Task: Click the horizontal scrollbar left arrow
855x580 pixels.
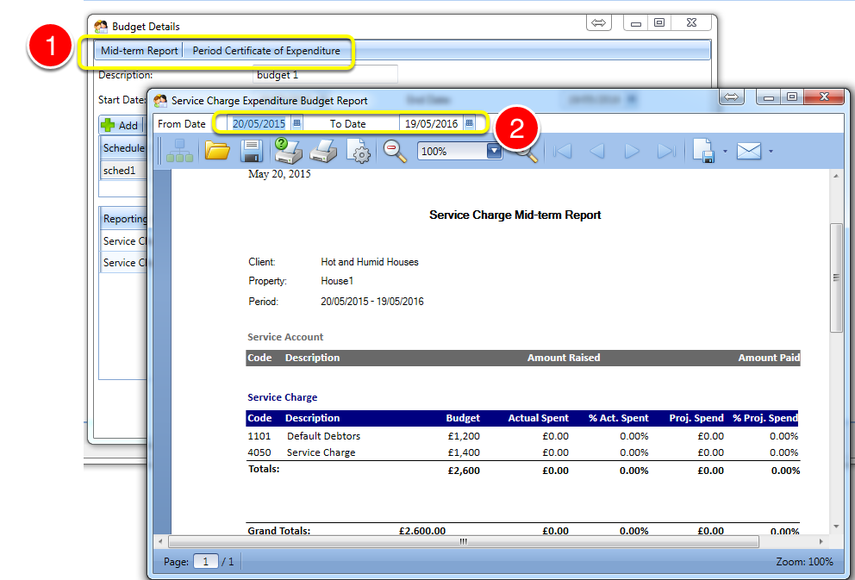Action: [160, 541]
